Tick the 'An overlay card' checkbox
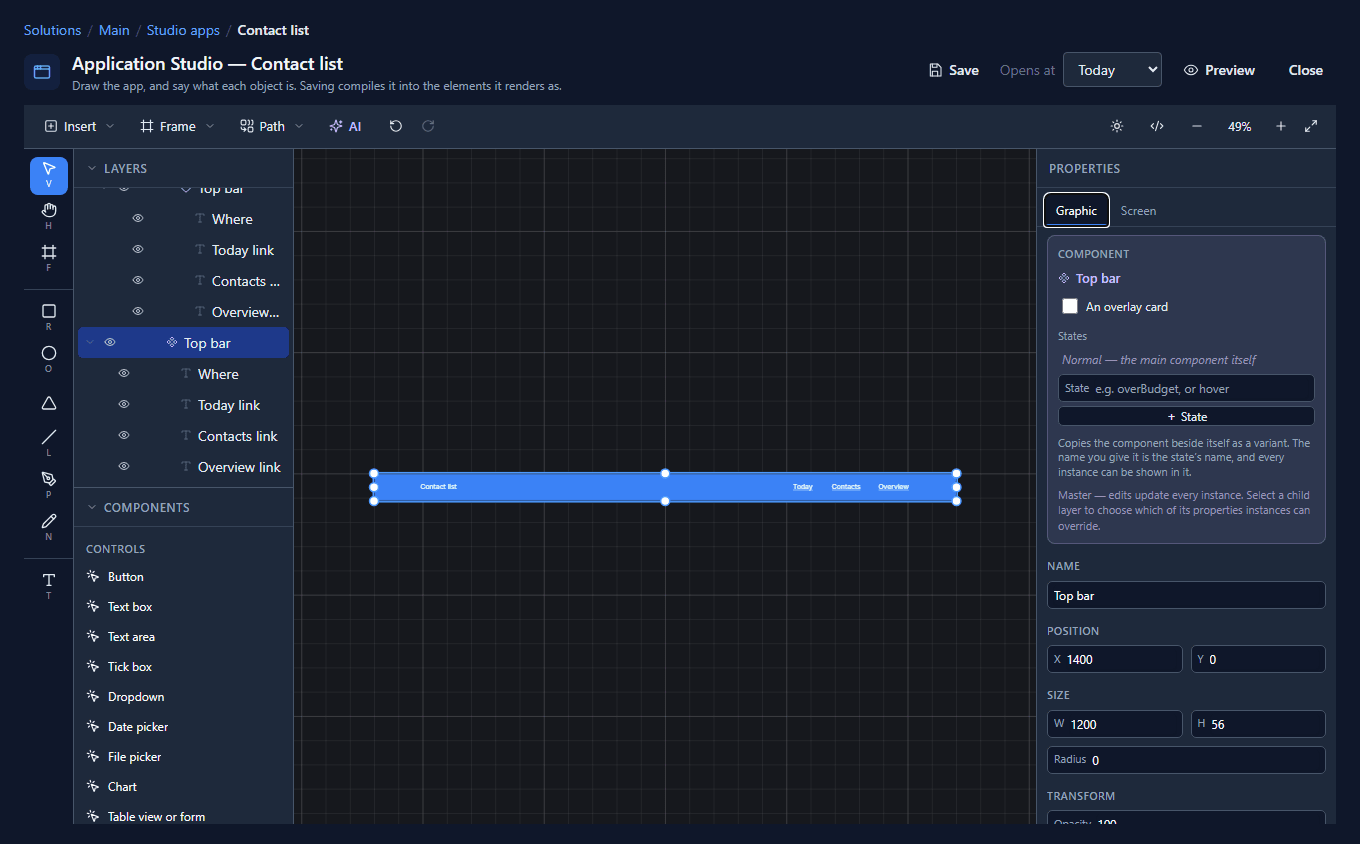This screenshot has width=1360, height=844. [1070, 307]
